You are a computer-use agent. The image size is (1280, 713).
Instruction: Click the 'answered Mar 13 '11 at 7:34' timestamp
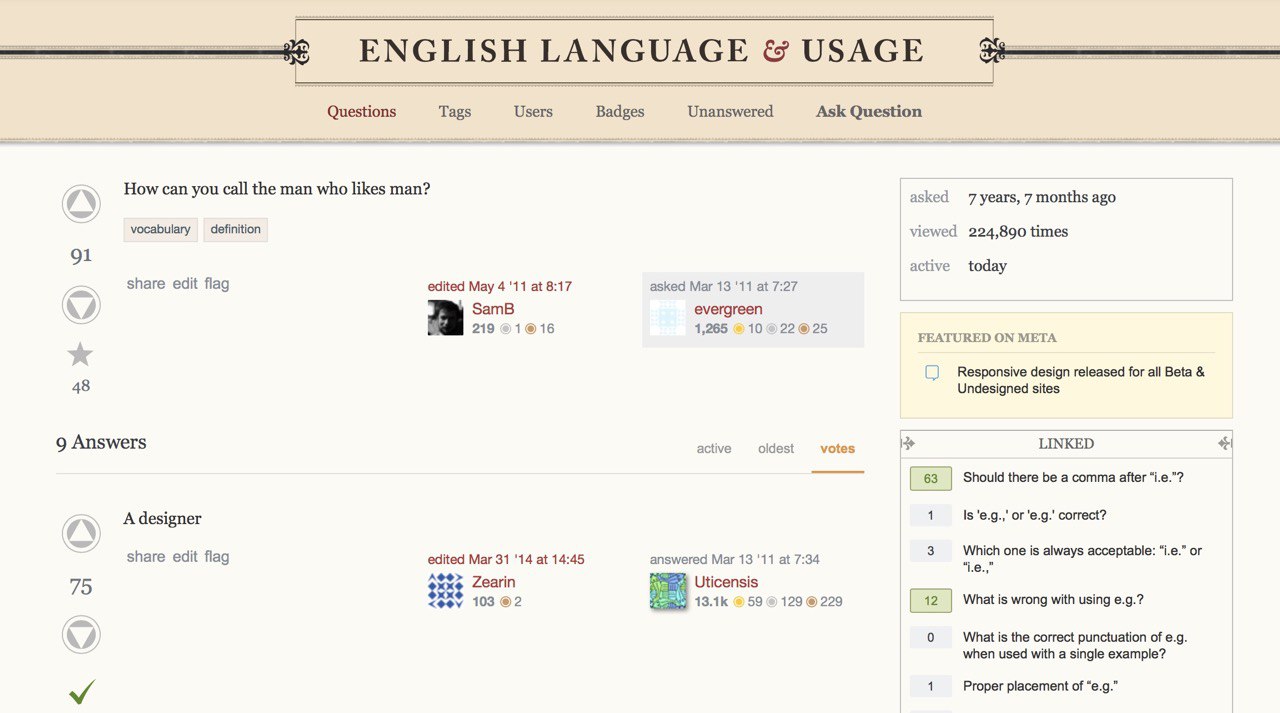pyautogui.click(x=735, y=559)
